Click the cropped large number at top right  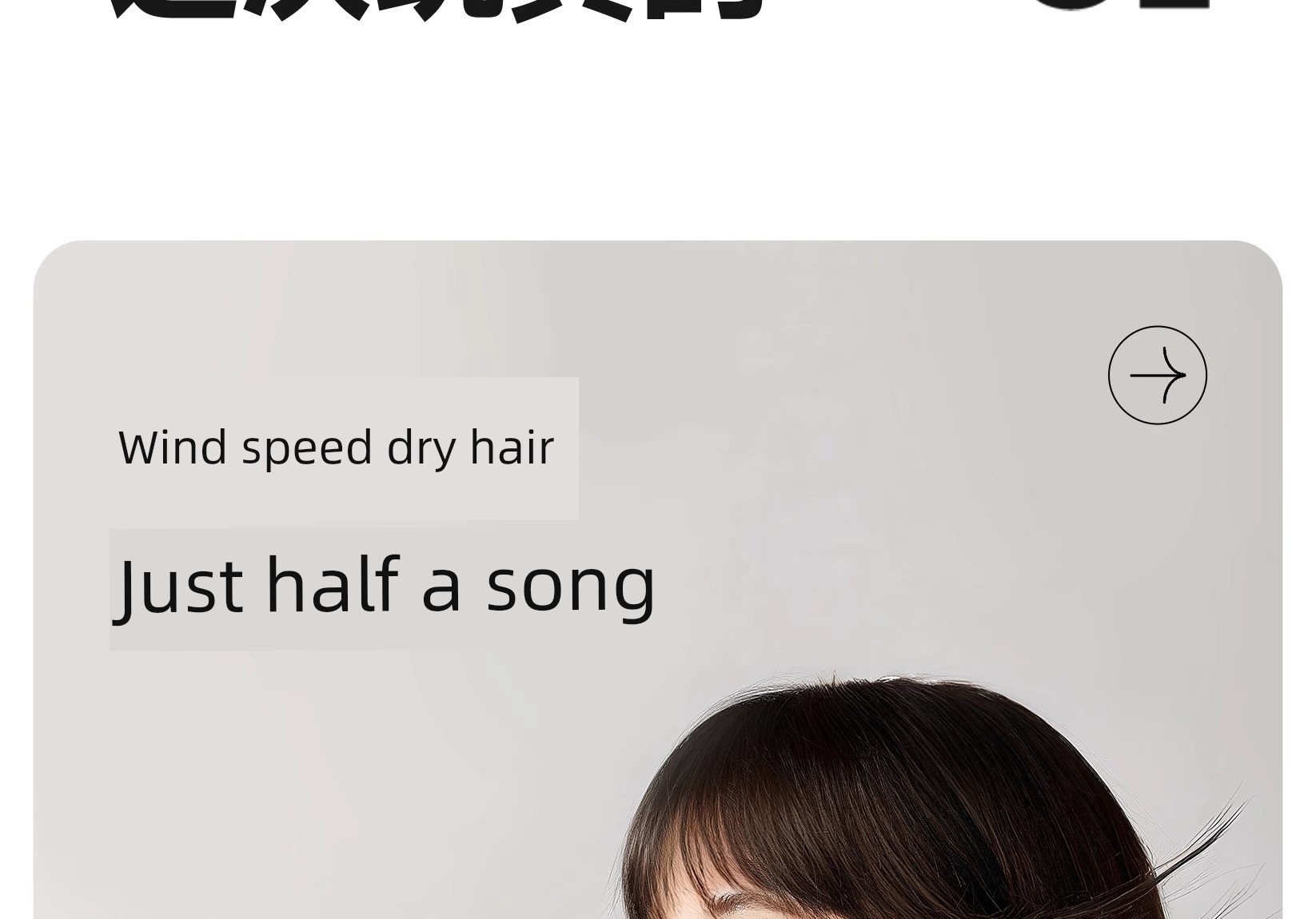click(x=1119, y=6)
